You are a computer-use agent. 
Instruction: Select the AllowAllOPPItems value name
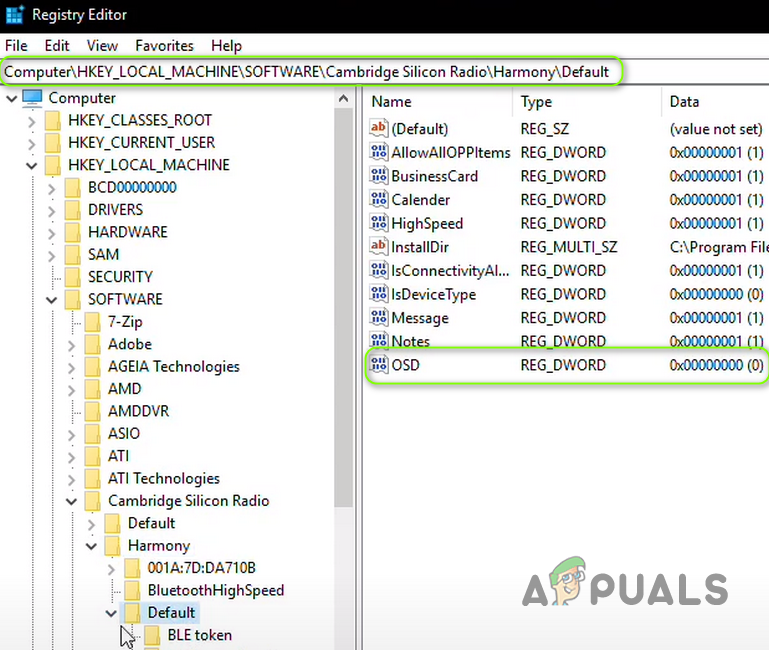451,153
